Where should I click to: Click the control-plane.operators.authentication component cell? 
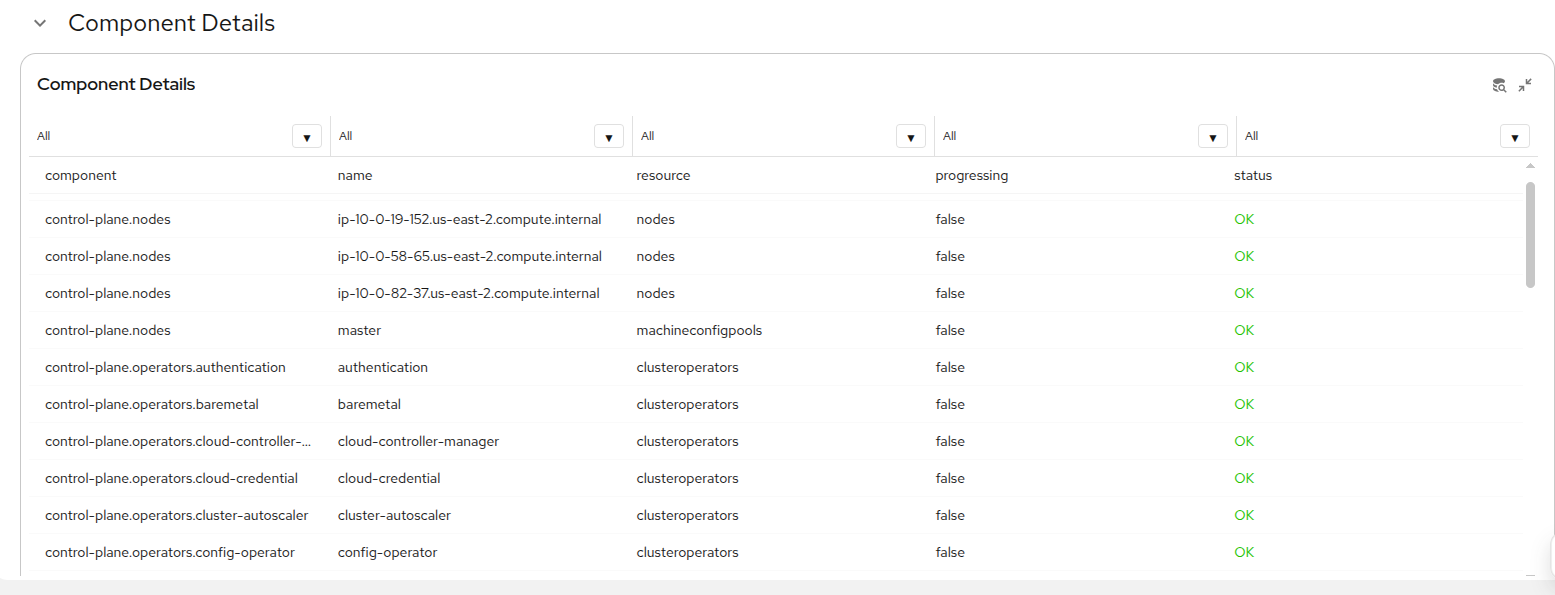(165, 368)
